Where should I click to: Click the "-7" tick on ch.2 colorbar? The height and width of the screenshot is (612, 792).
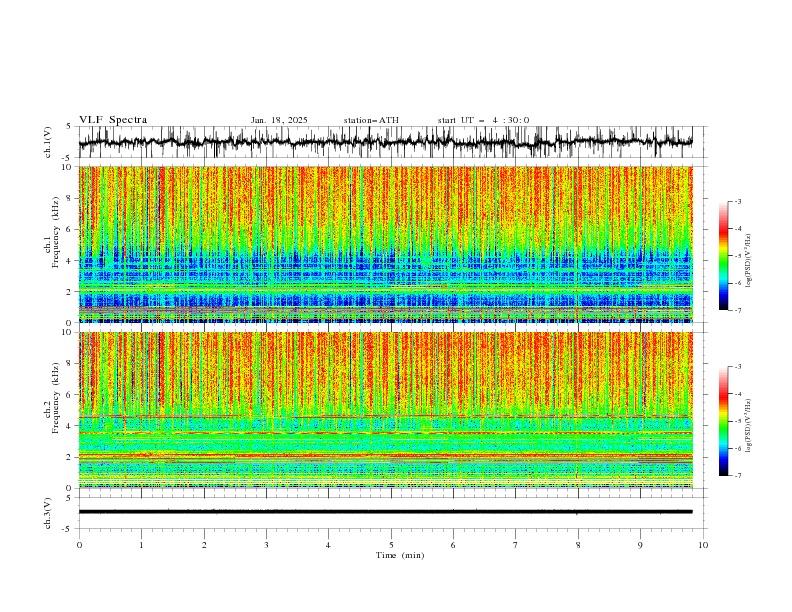point(738,475)
